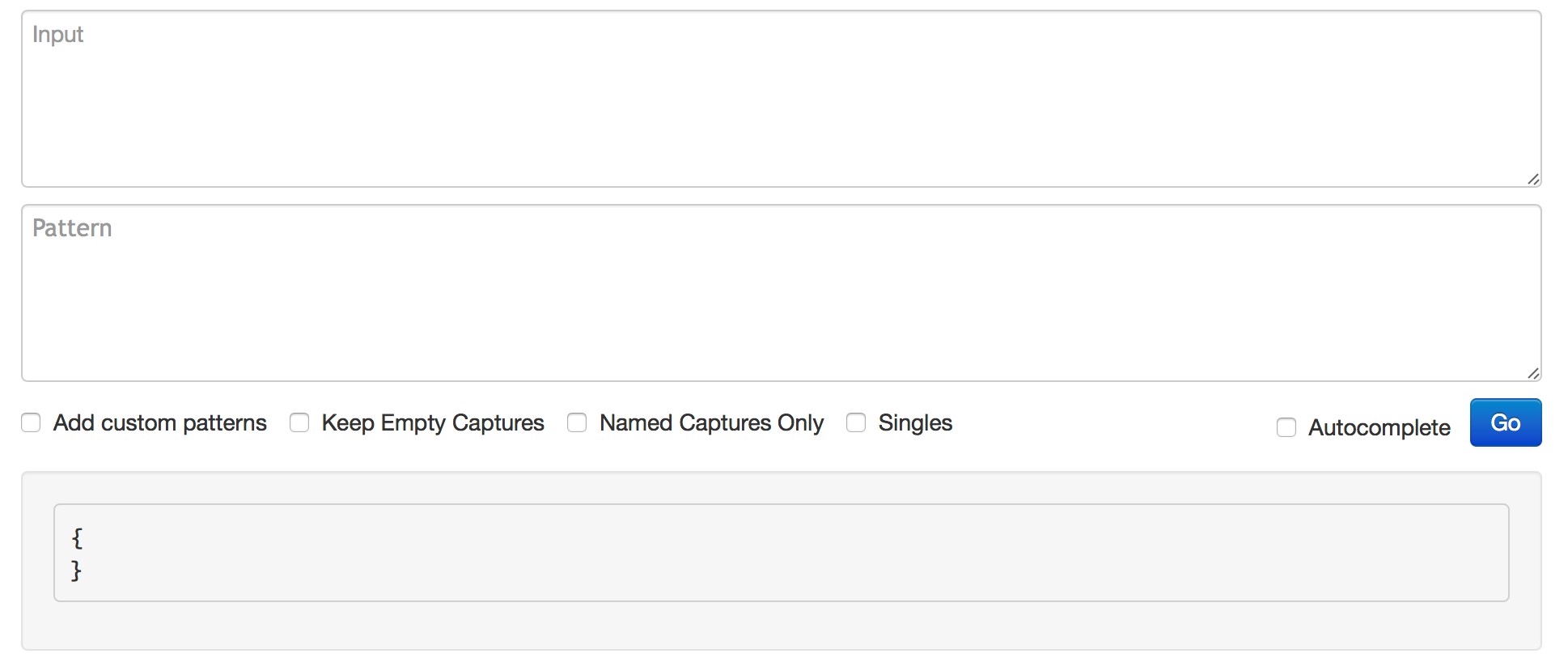Screen dimensions: 1568x662
Task: Check the Named Captures Only box
Action: [x=577, y=422]
